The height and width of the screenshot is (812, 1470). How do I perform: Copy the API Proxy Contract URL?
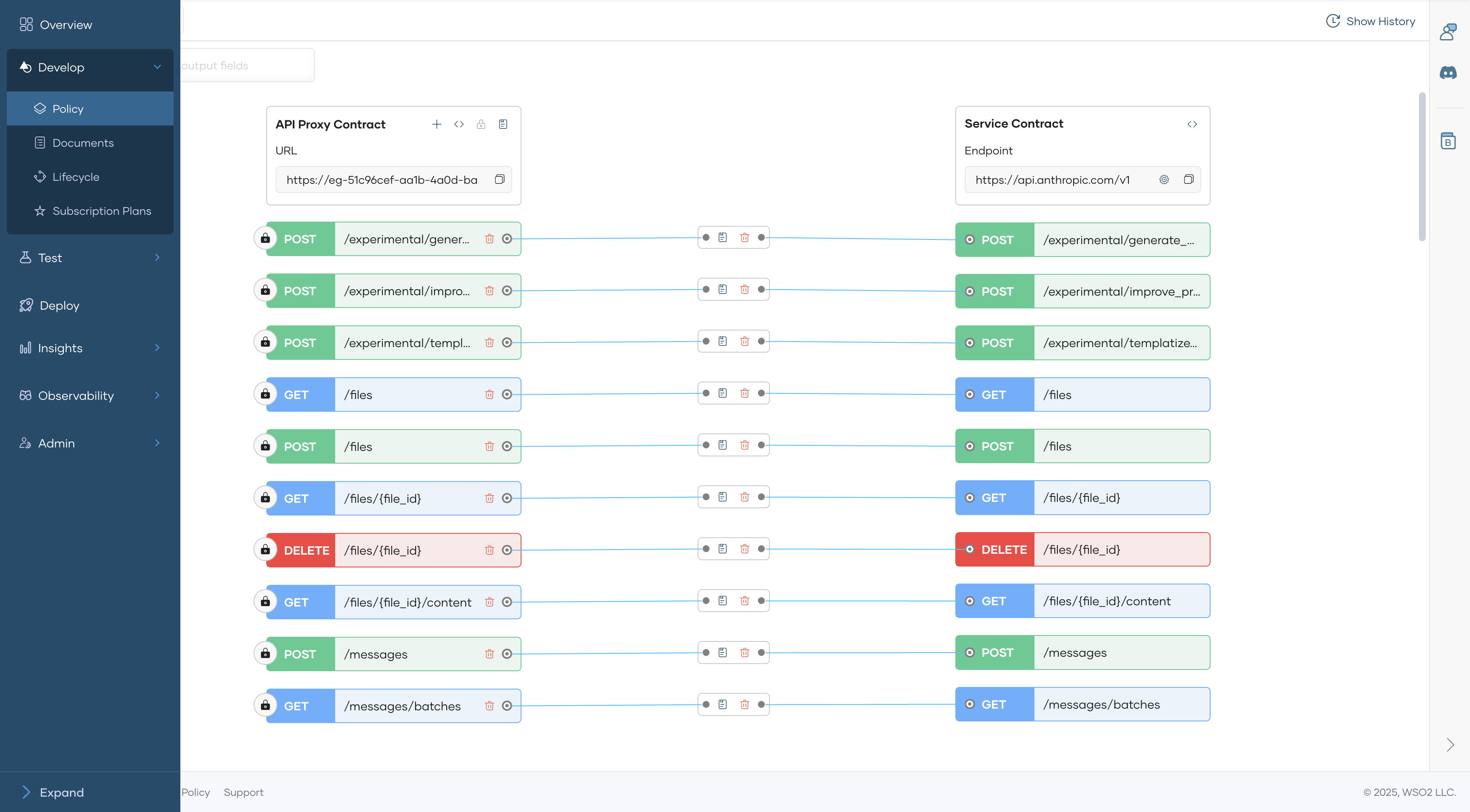click(499, 180)
